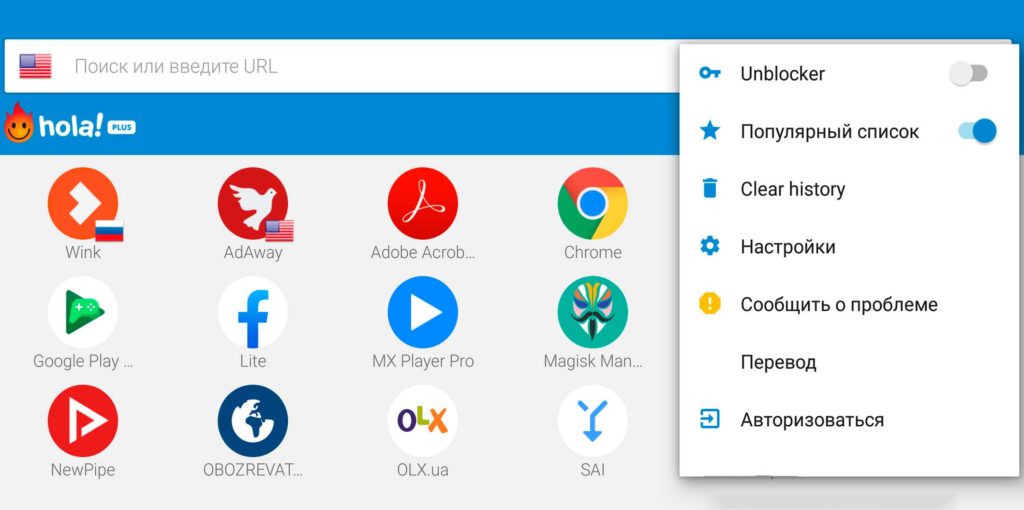Open Настройки menu entry
The width and height of the screenshot is (1024, 510).
click(849, 246)
